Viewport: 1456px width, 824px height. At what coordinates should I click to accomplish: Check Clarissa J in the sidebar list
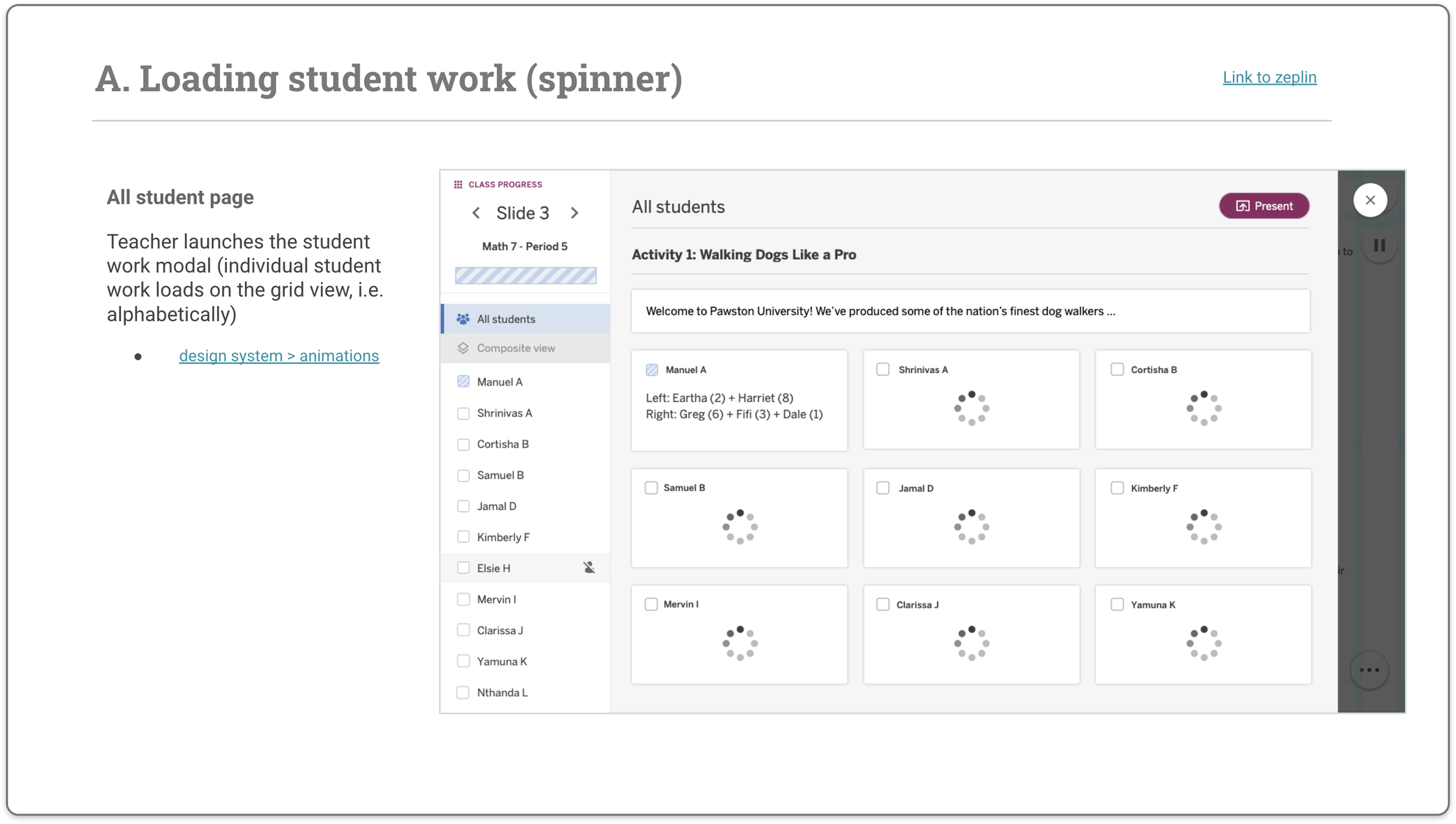click(x=464, y=631)
